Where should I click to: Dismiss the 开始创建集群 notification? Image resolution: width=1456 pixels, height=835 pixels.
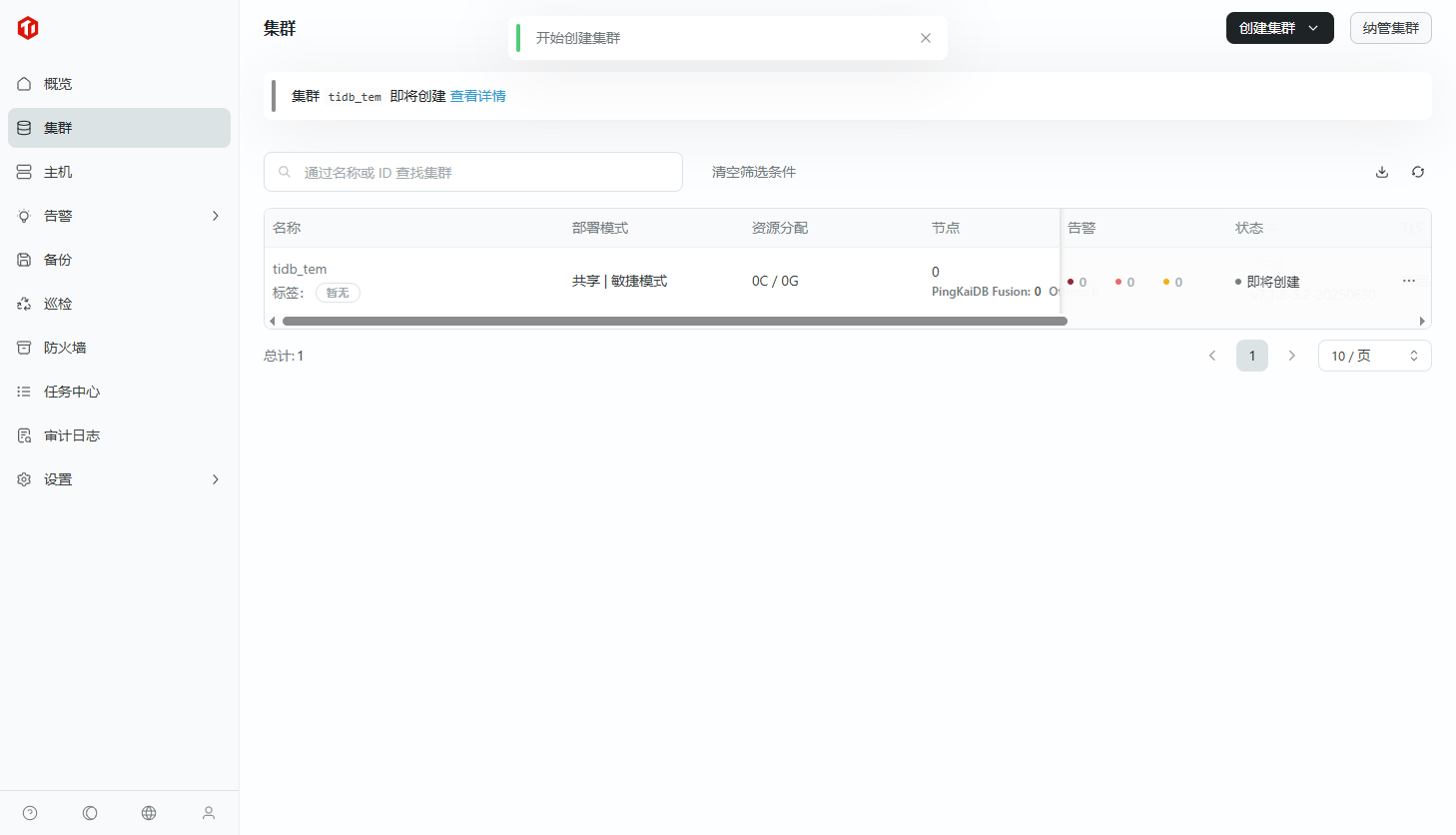pos(926,38)
